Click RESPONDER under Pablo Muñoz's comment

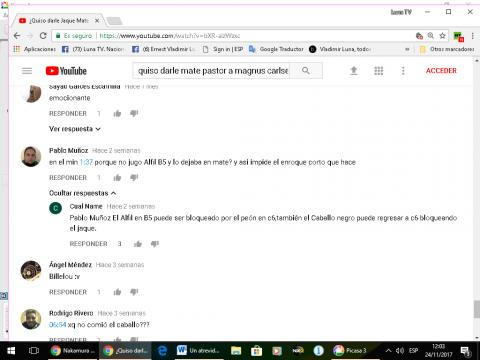68,178
